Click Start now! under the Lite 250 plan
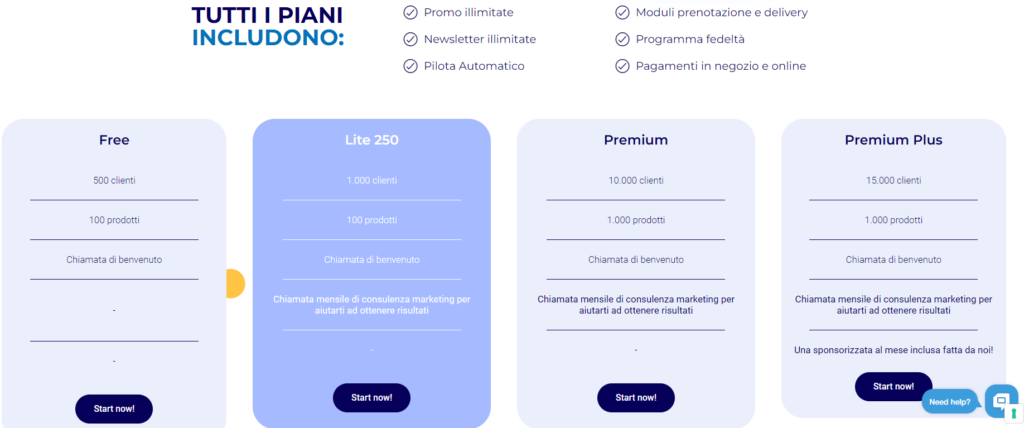 click(372, 397)
